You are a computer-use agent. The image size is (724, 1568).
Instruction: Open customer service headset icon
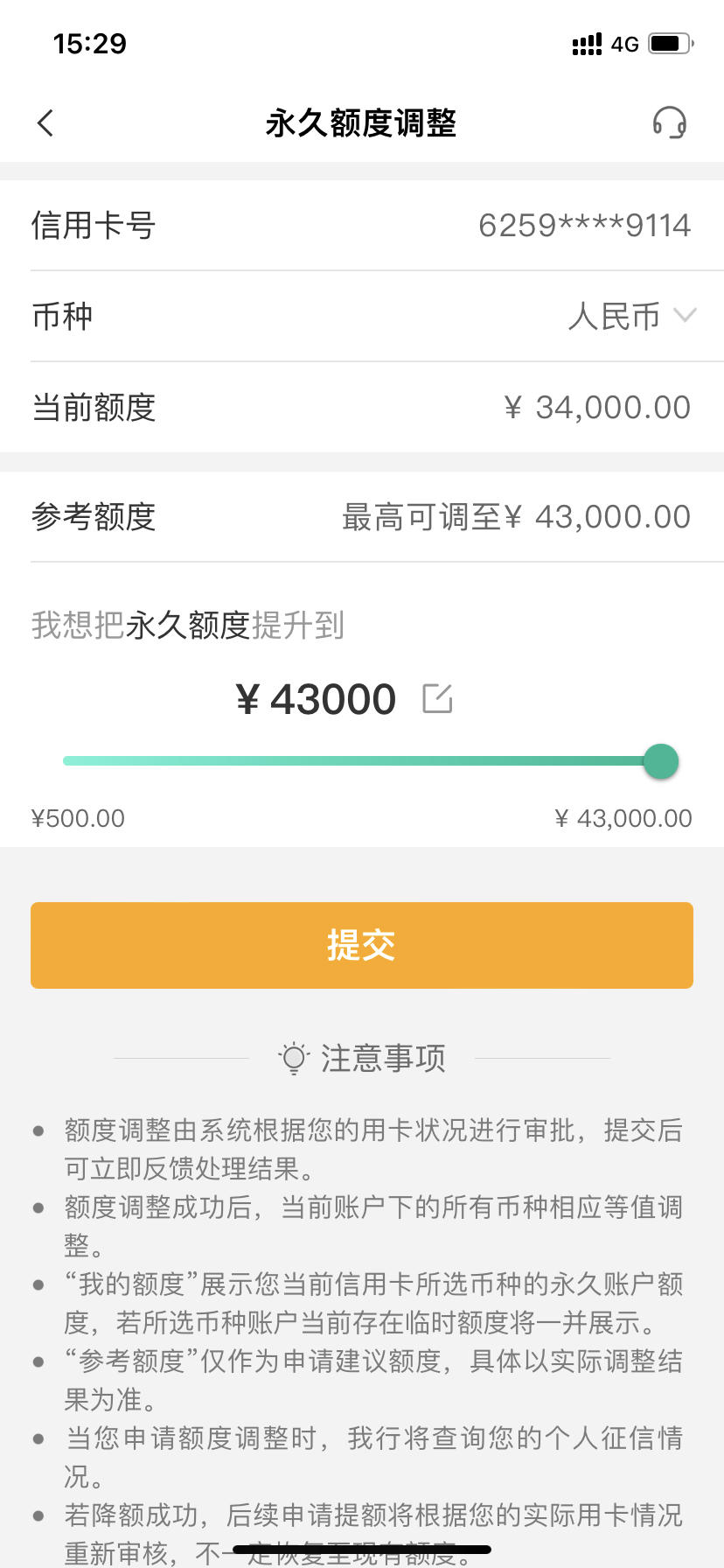tap(670, 122)
